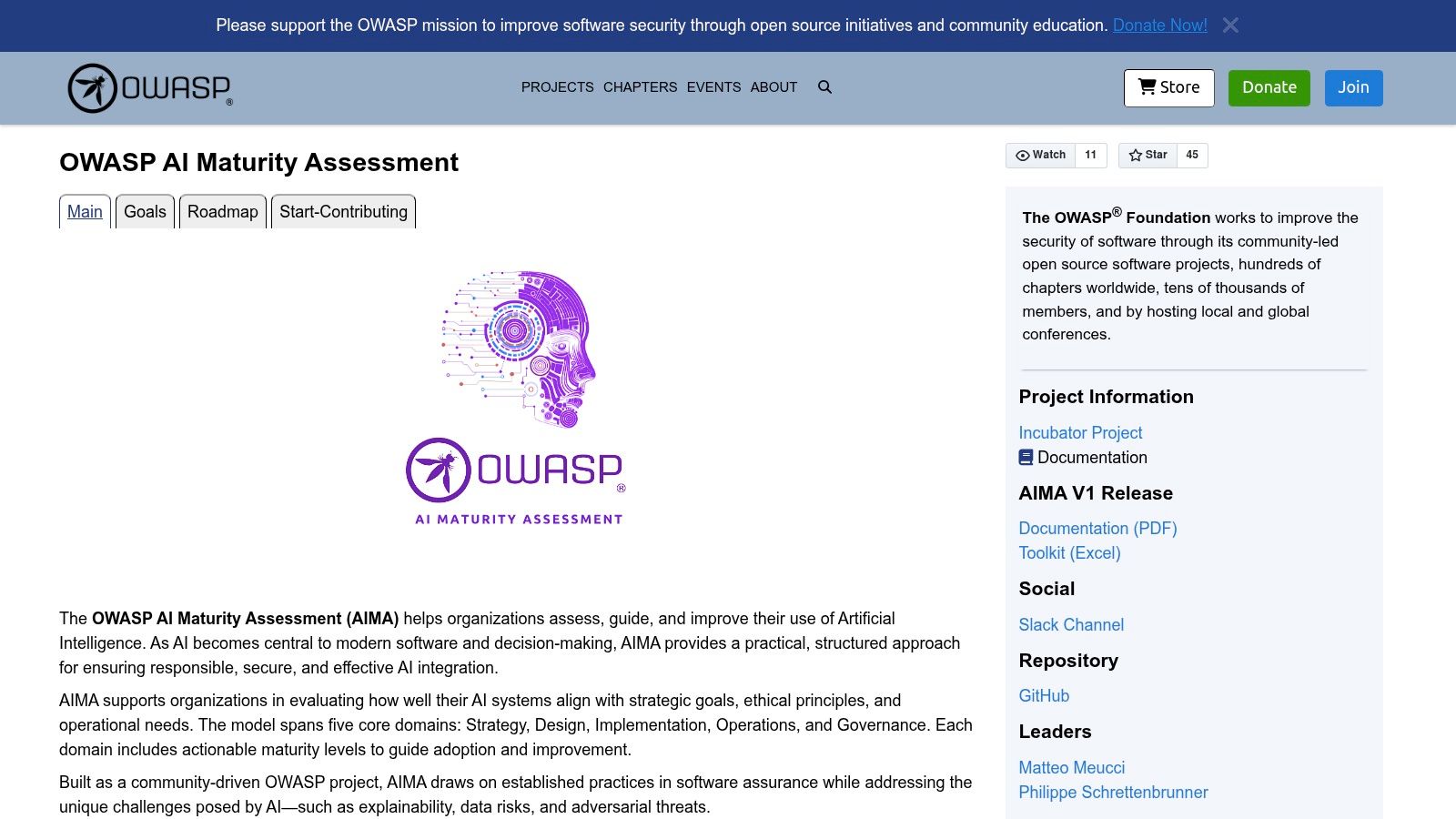Open the PROJECTS menu
1456x819 pixels.
(x=558, y=87)
